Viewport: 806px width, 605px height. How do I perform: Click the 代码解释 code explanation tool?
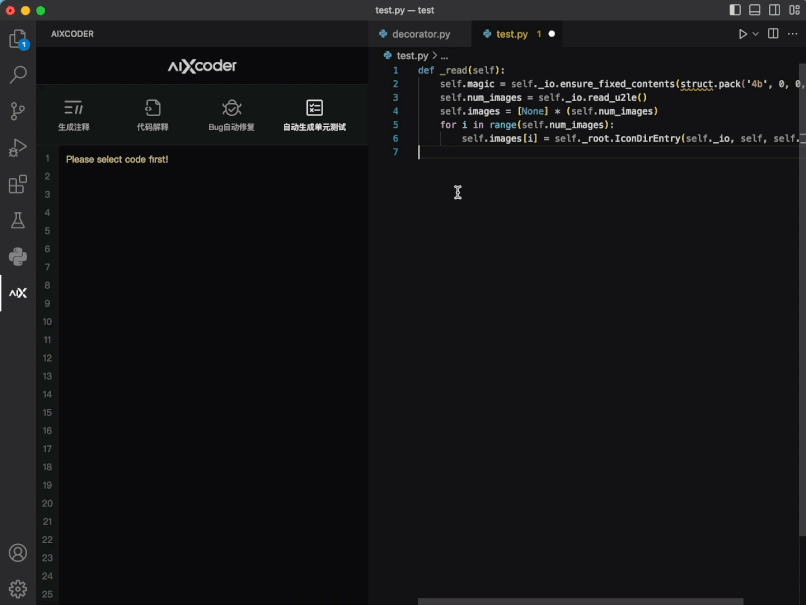(153, 115)
